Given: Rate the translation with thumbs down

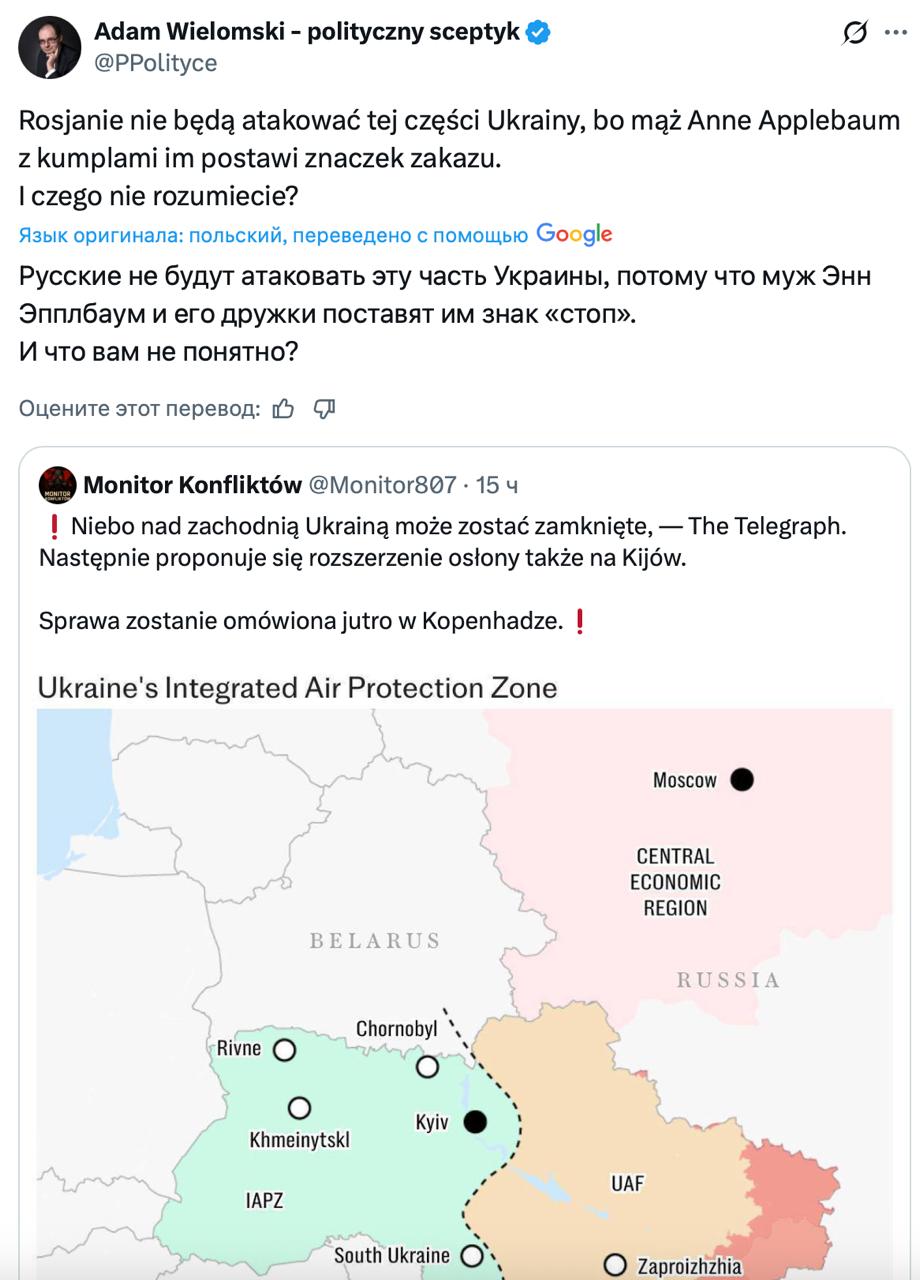Looking at the screenshot, I should pyautogui.click(x=324, y=408).
